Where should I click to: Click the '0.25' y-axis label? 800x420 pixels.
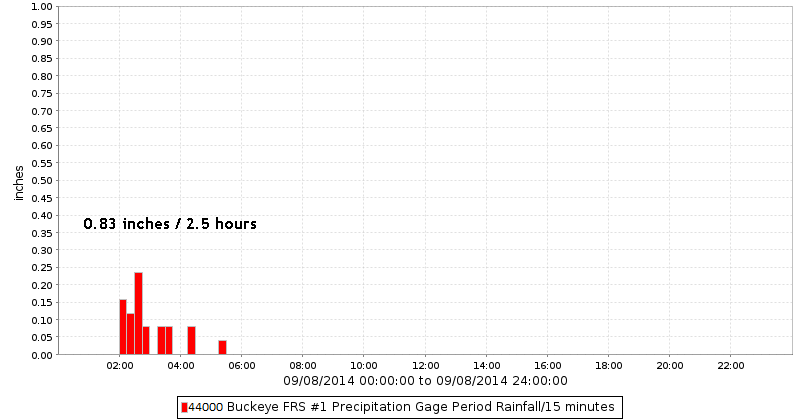click(x=42, y=268)
